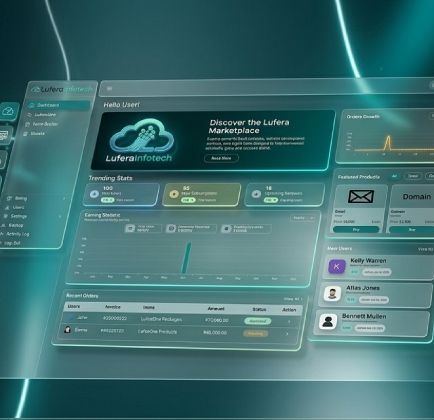Click the 'Status' column header
The image size is (434, 420).
259,309
